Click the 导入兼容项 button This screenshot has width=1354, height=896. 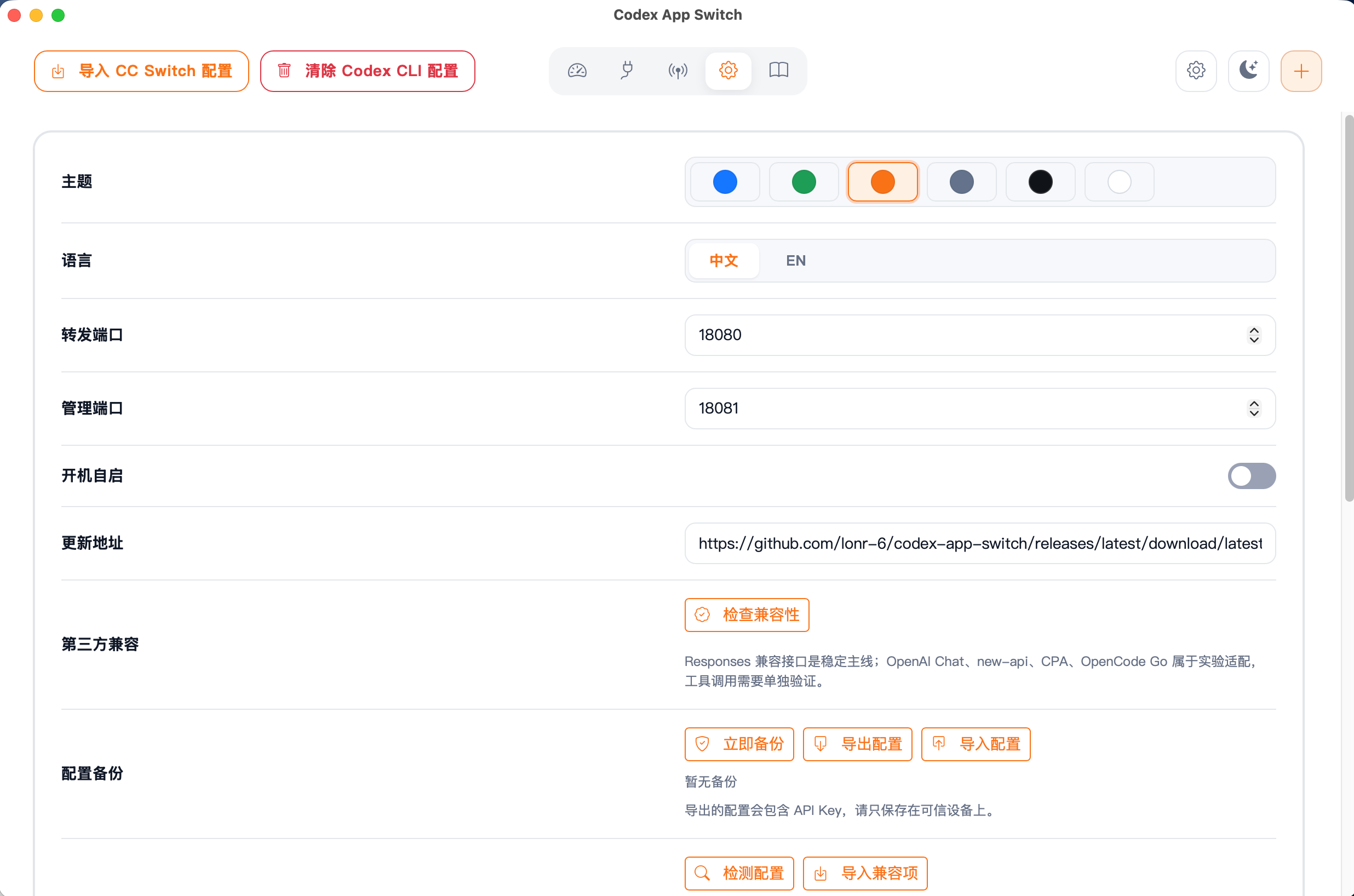coord(865,873)
